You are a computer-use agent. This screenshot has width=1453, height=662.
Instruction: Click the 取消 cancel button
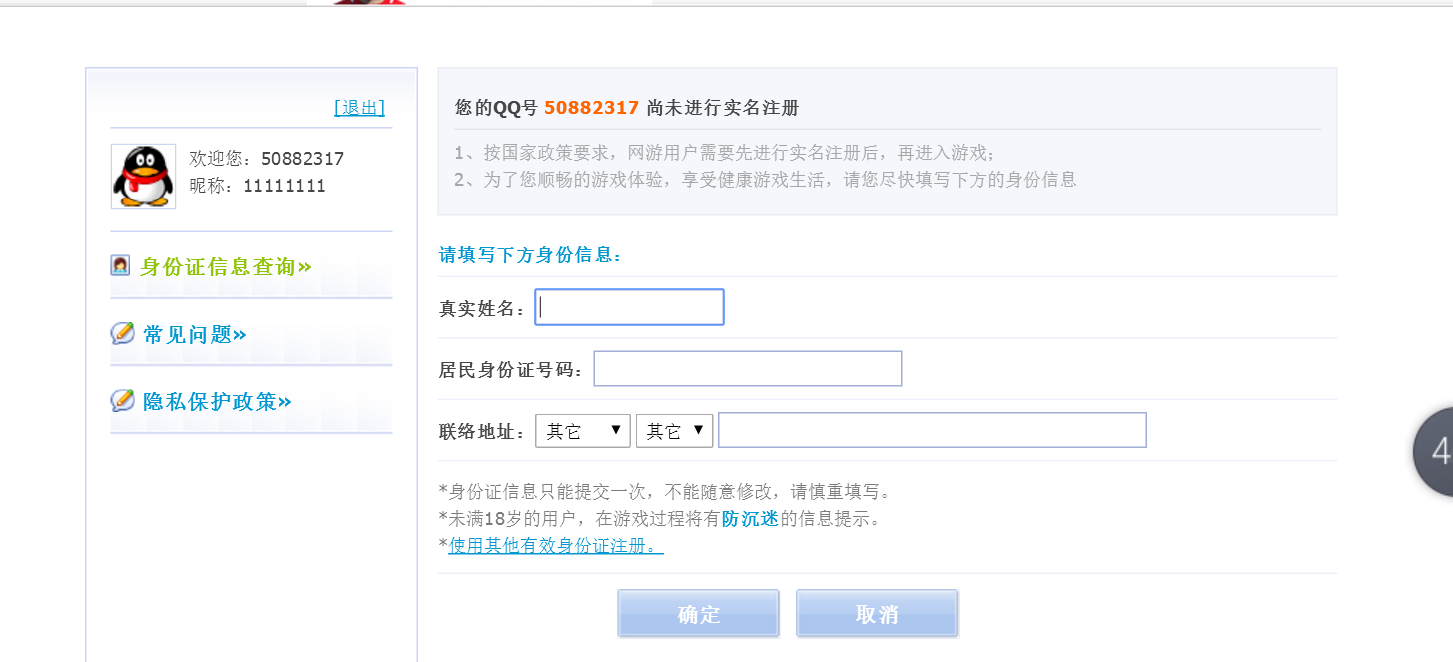pyautogui.click(x=877, y=614)
